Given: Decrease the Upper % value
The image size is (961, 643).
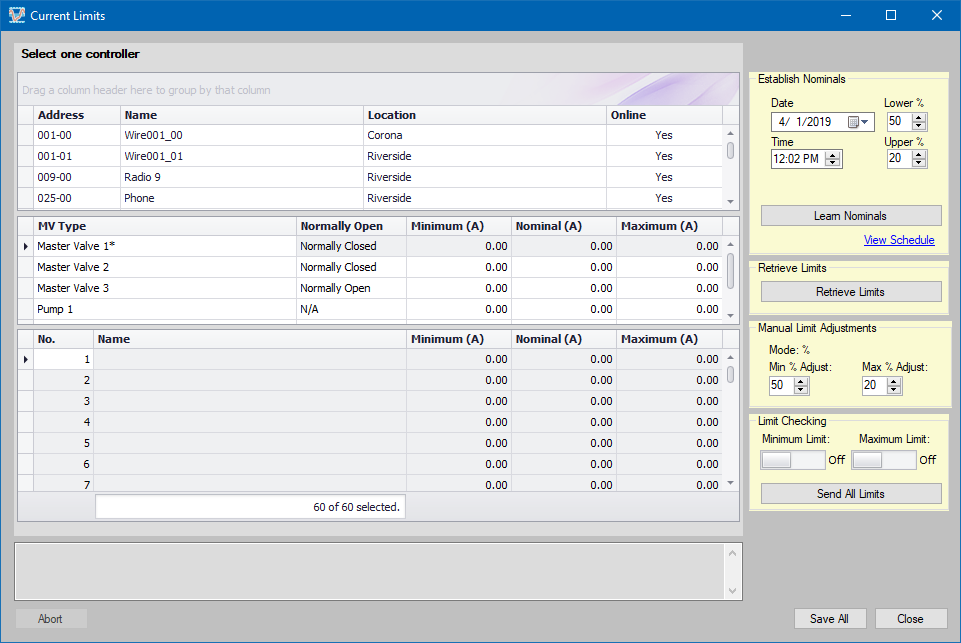Looking at the screenshot, I should tap(918, 163).
